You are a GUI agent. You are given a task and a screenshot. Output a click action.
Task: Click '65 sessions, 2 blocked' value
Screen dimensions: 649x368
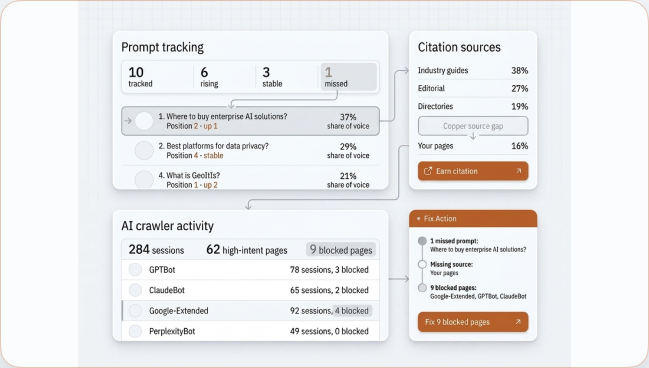[329, 290]
